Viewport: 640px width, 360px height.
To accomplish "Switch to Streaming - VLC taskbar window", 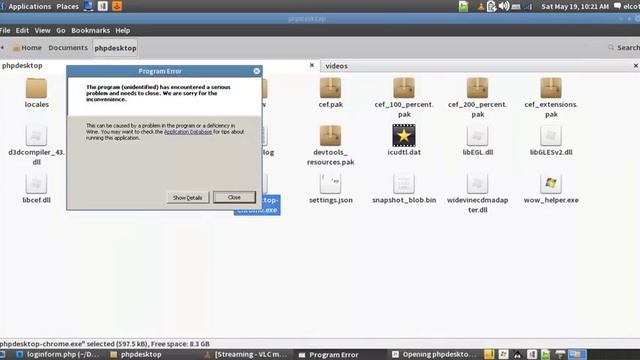I will pyautogui.click(x=246, y=354).
